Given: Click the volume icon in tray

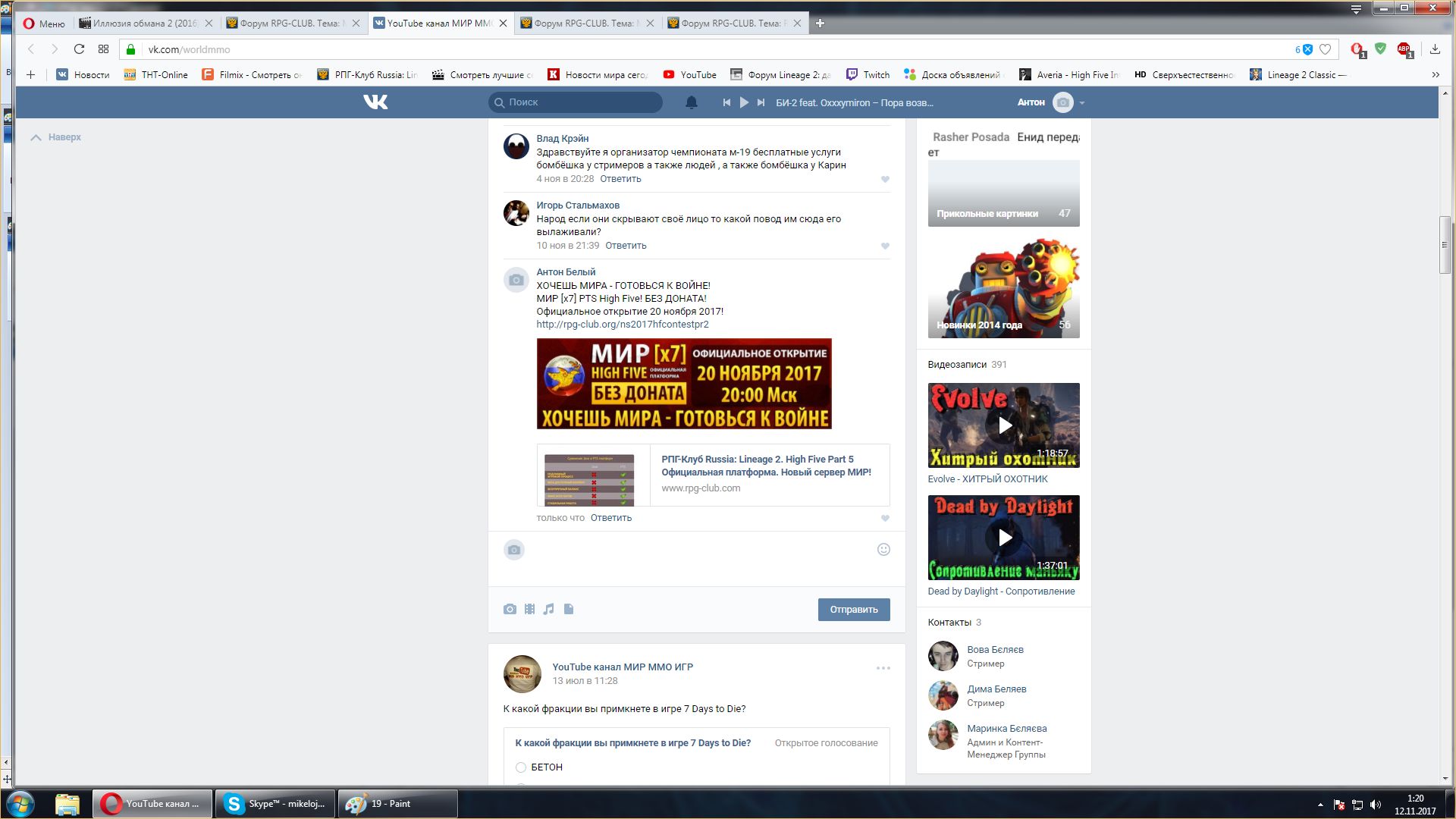Looking at the screenshot, I should coord(1376,805).
